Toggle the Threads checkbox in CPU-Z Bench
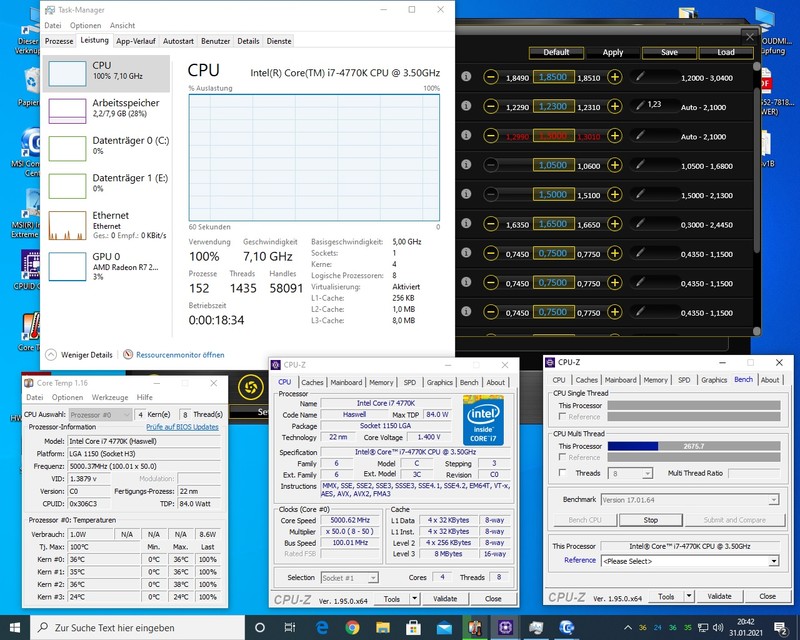This screenshot has width=800, height=640. [562, 473]
